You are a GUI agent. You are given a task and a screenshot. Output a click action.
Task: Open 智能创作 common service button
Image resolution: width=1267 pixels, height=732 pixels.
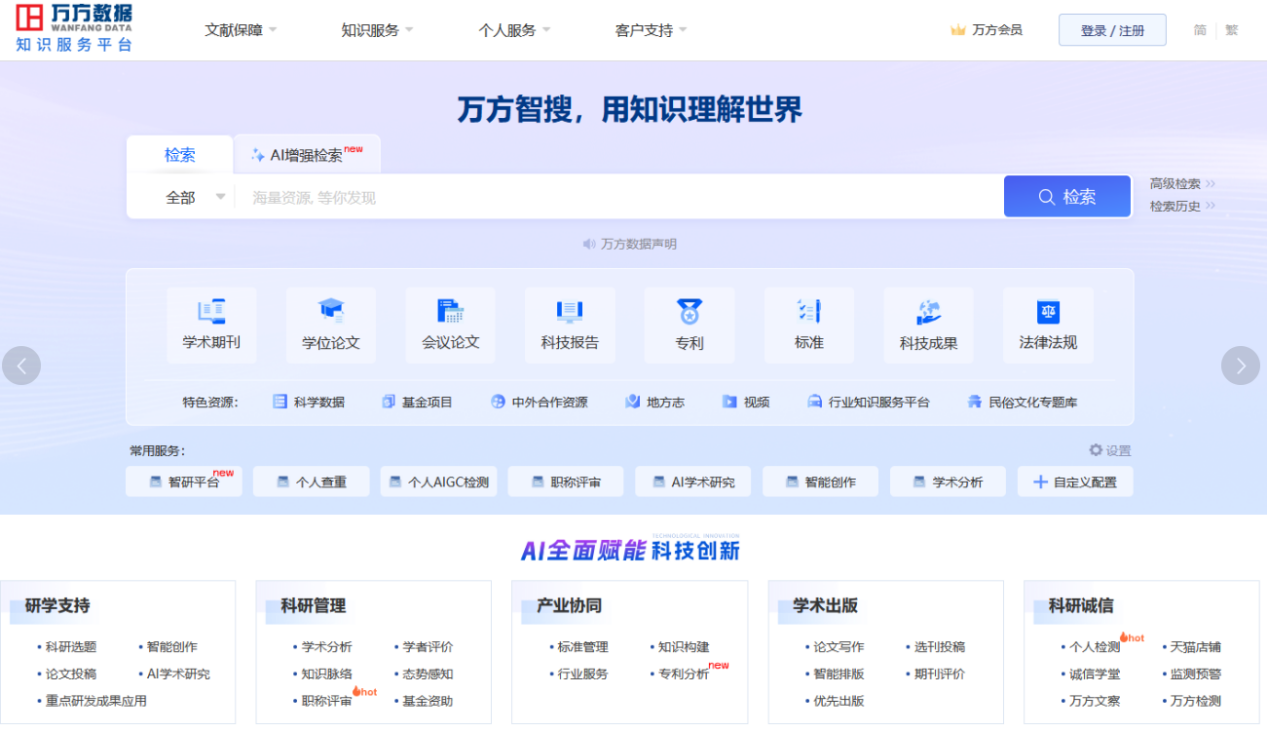click(821, 482)
